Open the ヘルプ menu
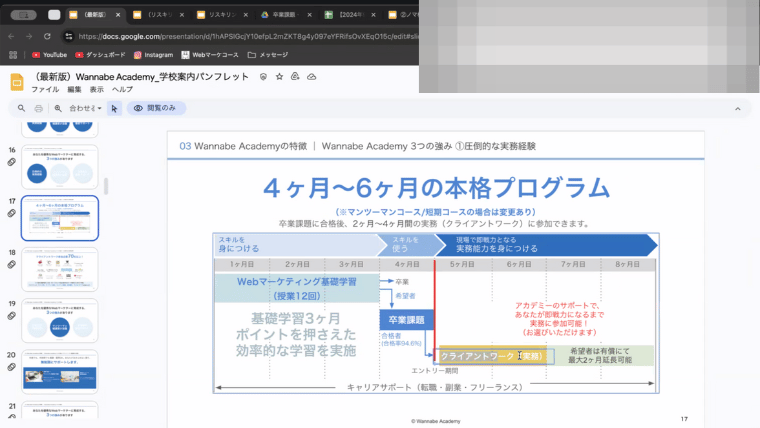Image resolution: width=760 pixels, height=428 pixels. (122, 90)
